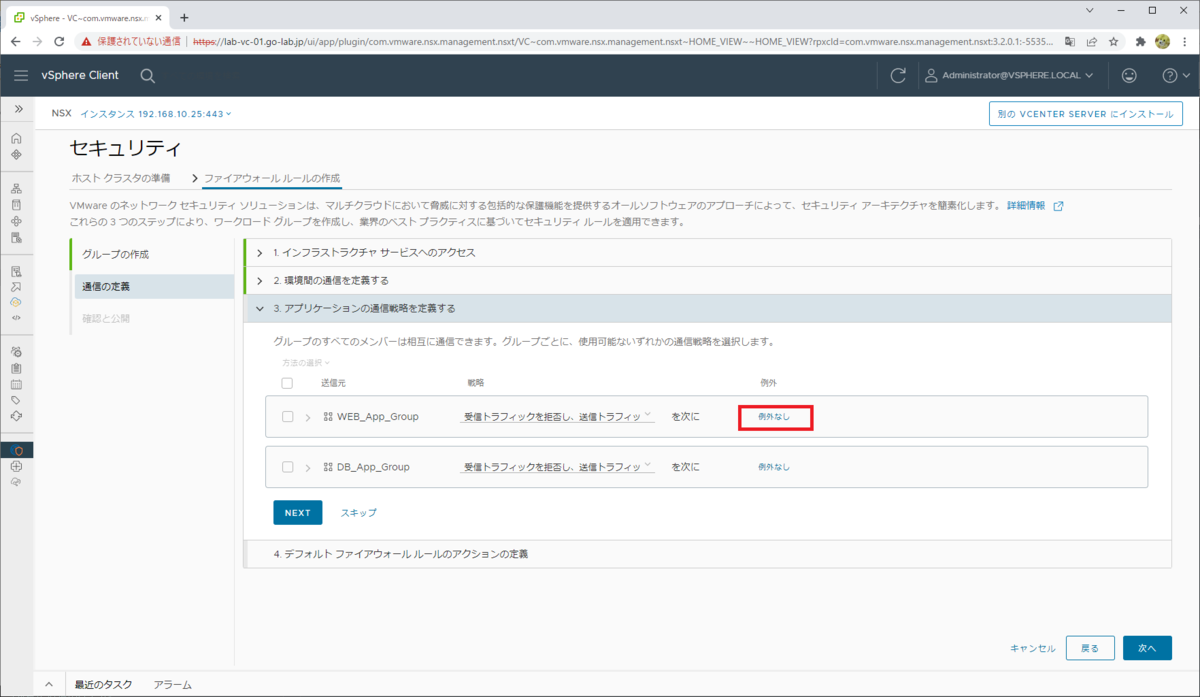Switch to the ホスト クラスタの準備 step tab
Viewport: 1200px width, 697px height.
pyautogui.click(x=120, y=178)
